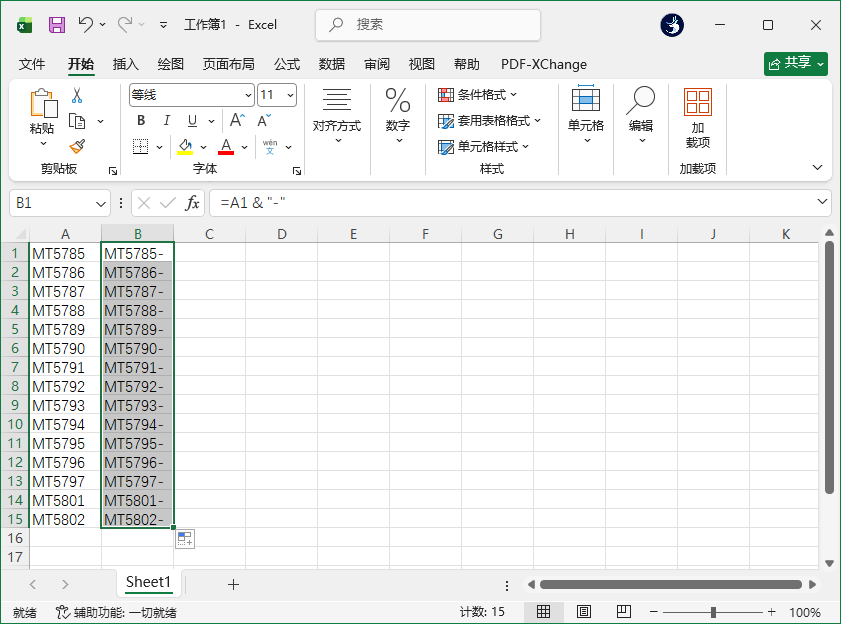Image resolution: width=841 pixels, height=624 pixels.
Task: Toggle italic formatting
Action: 166,119
